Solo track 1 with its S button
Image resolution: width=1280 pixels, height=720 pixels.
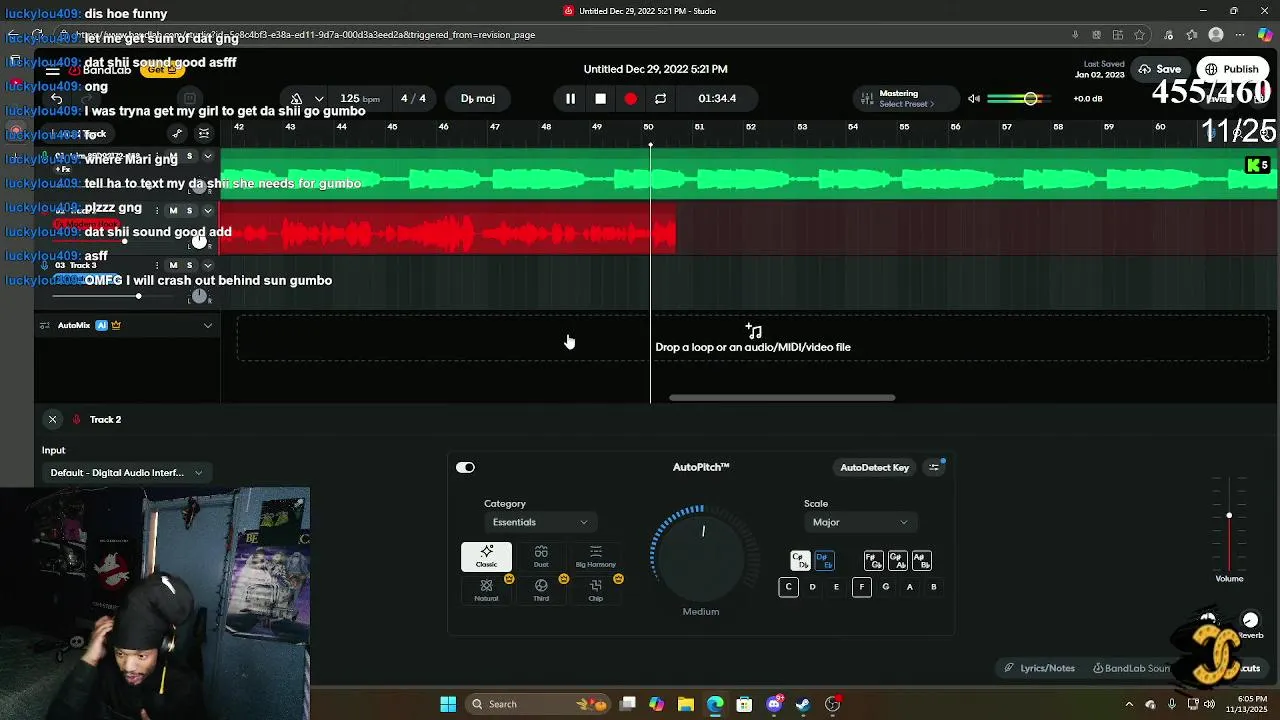(189, 157)
